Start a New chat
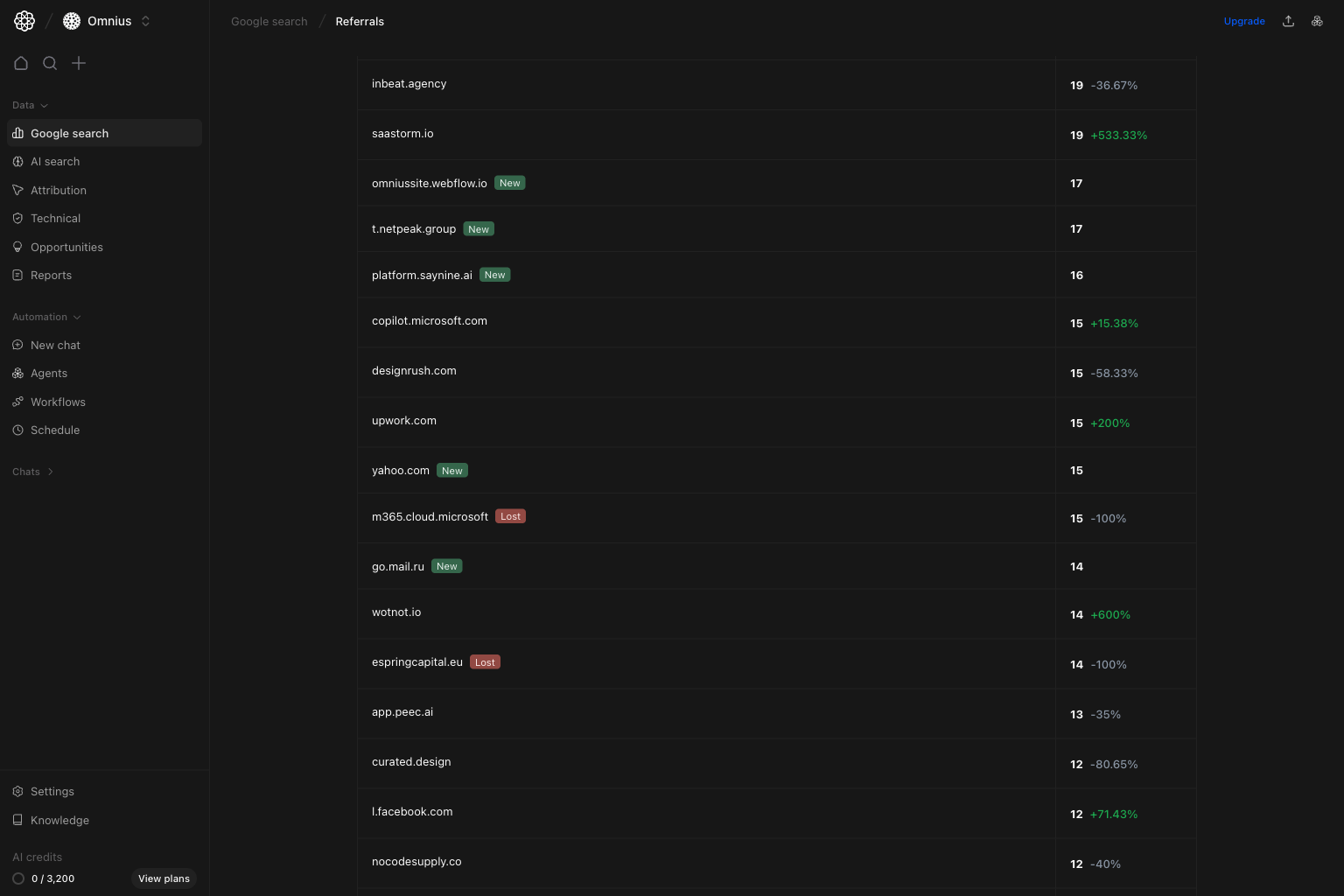The image size is (1344, 896). [55, 345]
